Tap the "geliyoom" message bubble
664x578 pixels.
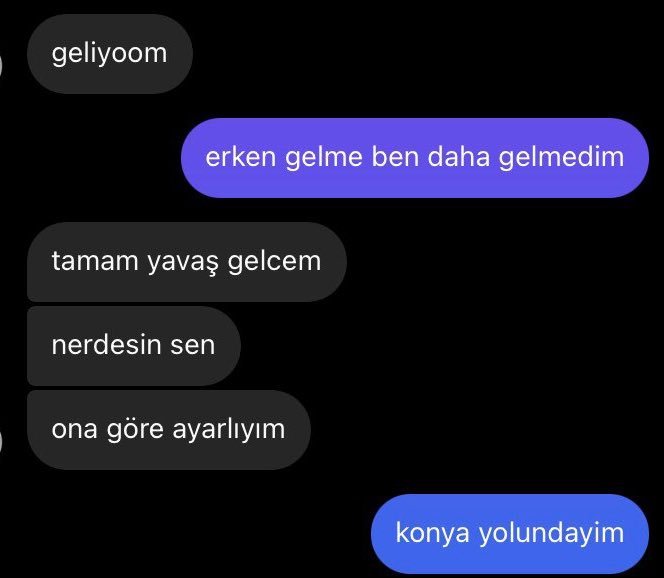110,54
